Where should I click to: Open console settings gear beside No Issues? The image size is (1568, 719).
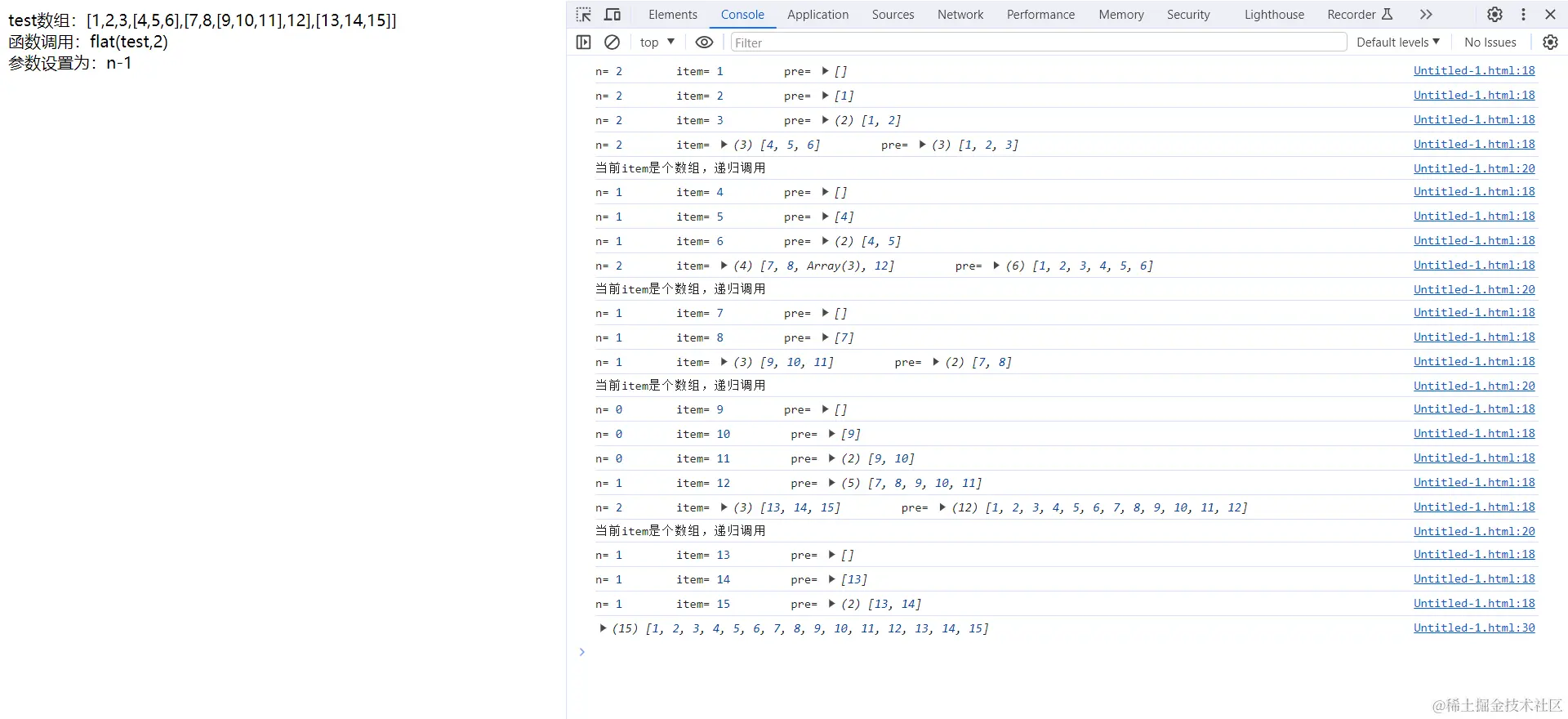pos(1550,42)
